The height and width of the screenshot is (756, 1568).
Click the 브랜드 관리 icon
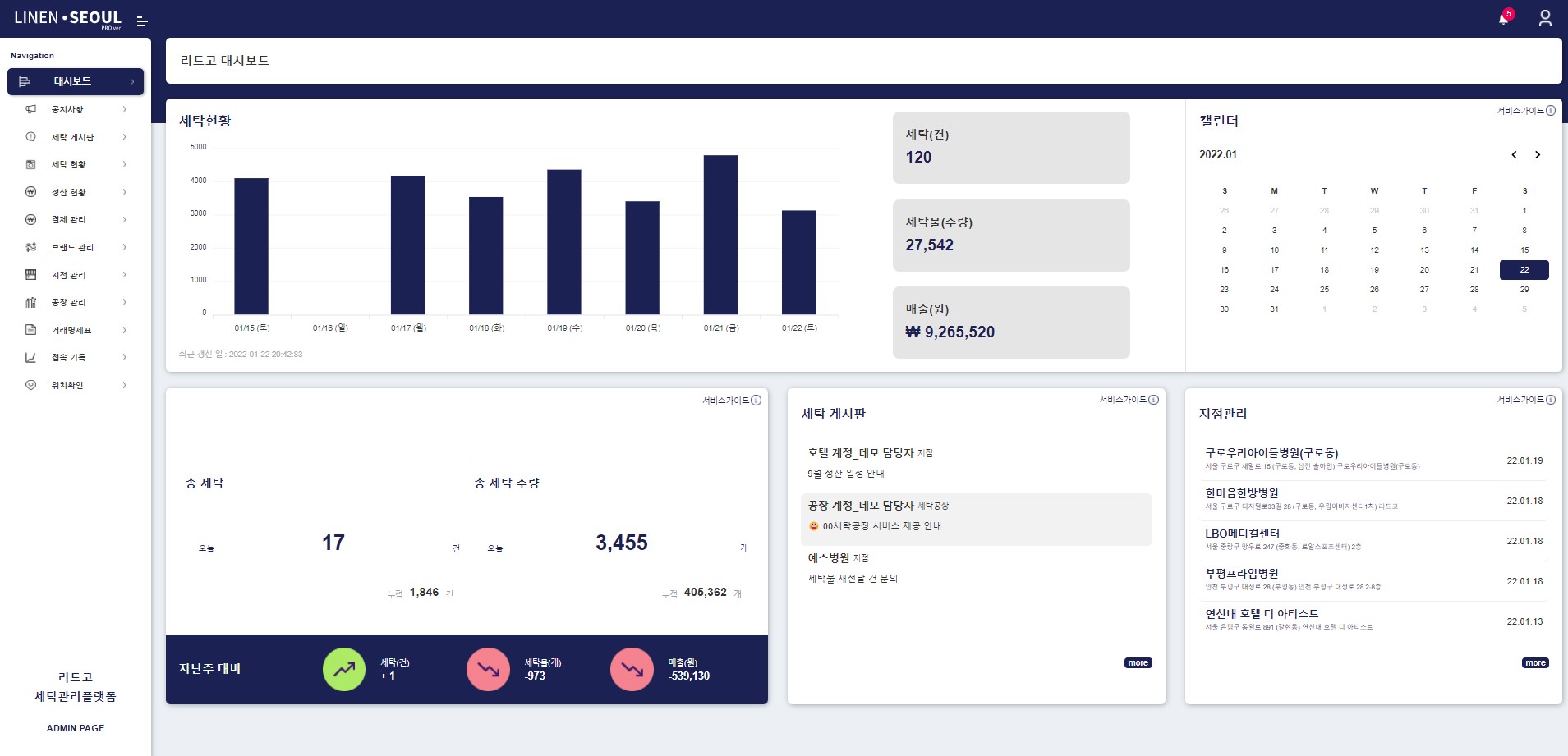pos(31,247)
